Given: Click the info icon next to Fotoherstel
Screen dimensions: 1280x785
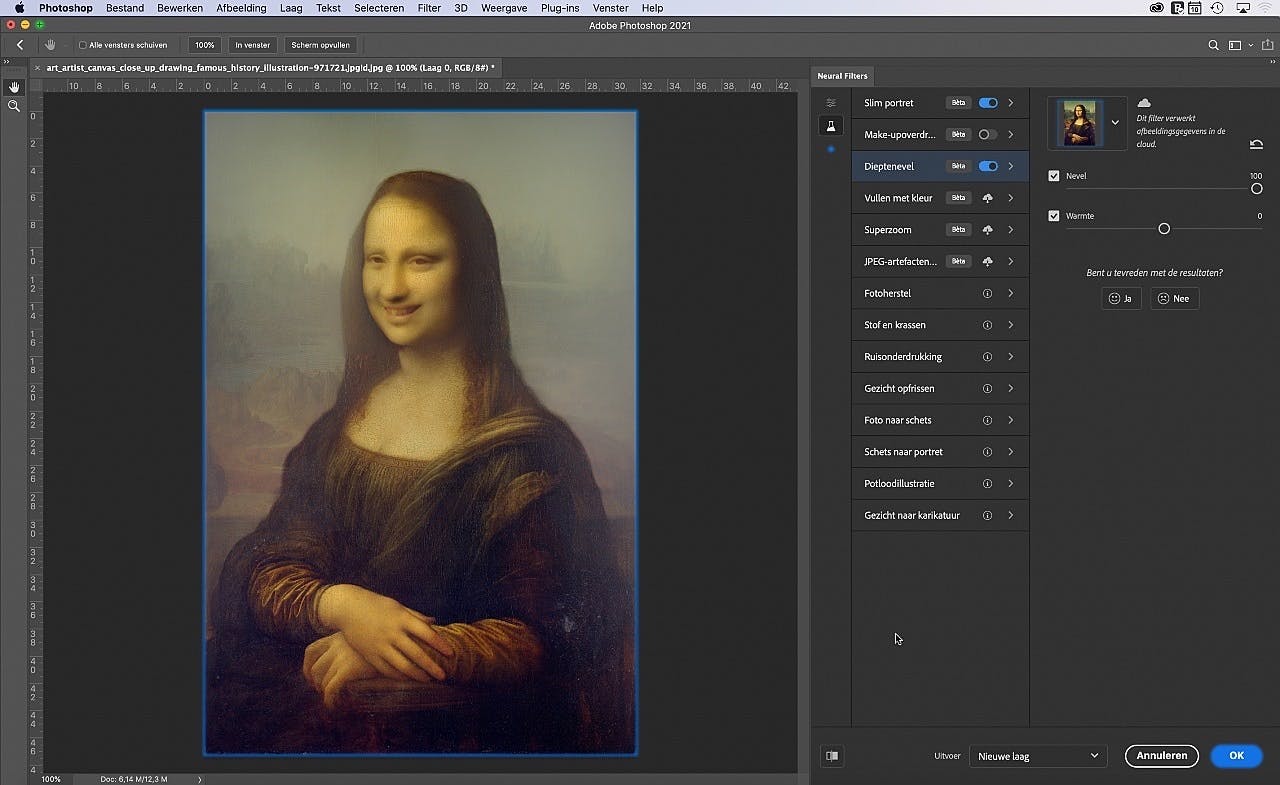Looking at the screenshot, I should click(987, 293).
